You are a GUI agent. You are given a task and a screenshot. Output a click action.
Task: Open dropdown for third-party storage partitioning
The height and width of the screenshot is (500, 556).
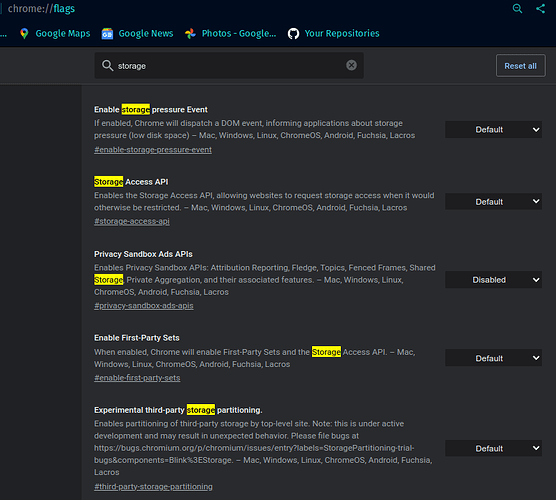point(493,449)
